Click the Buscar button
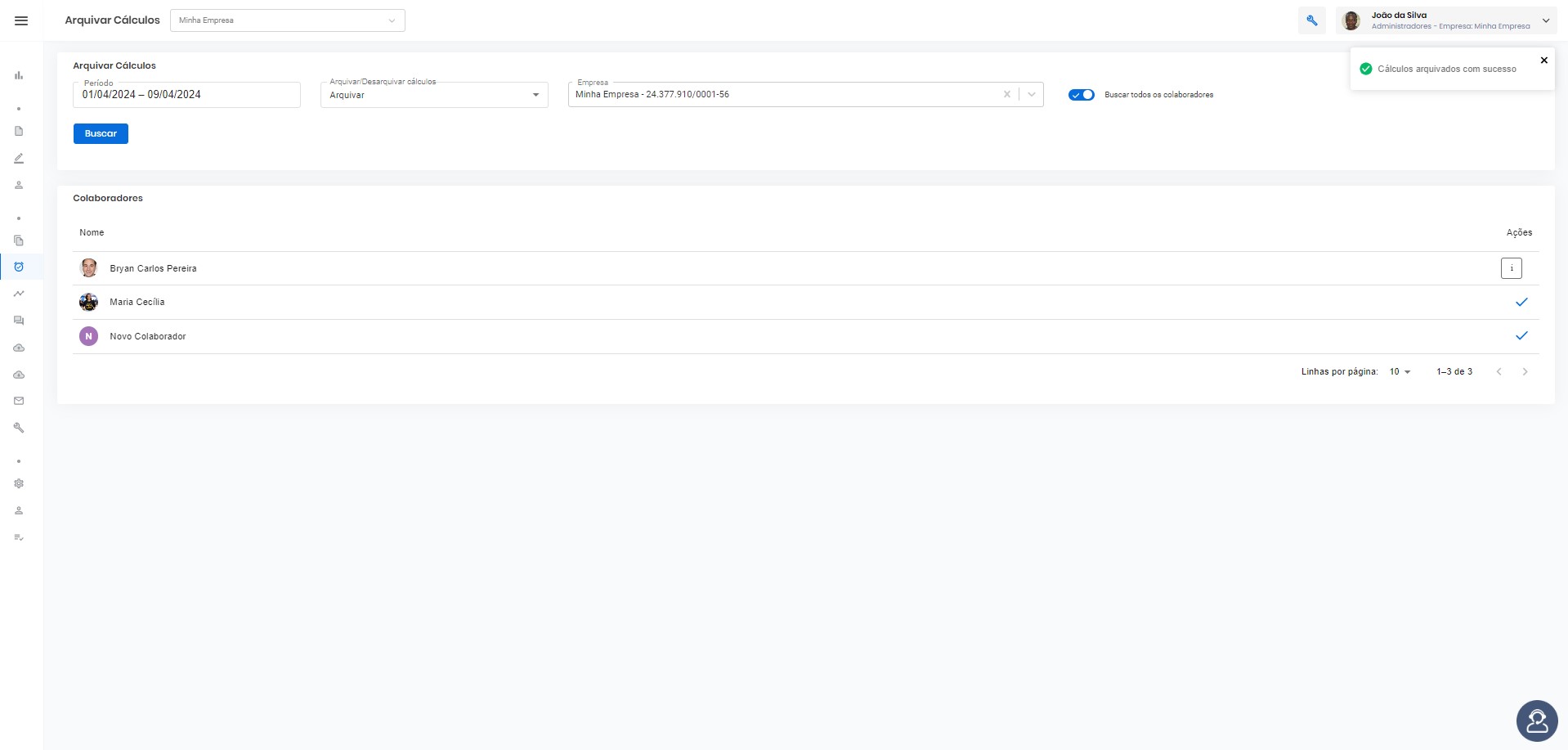 click(x=101, y=133)
